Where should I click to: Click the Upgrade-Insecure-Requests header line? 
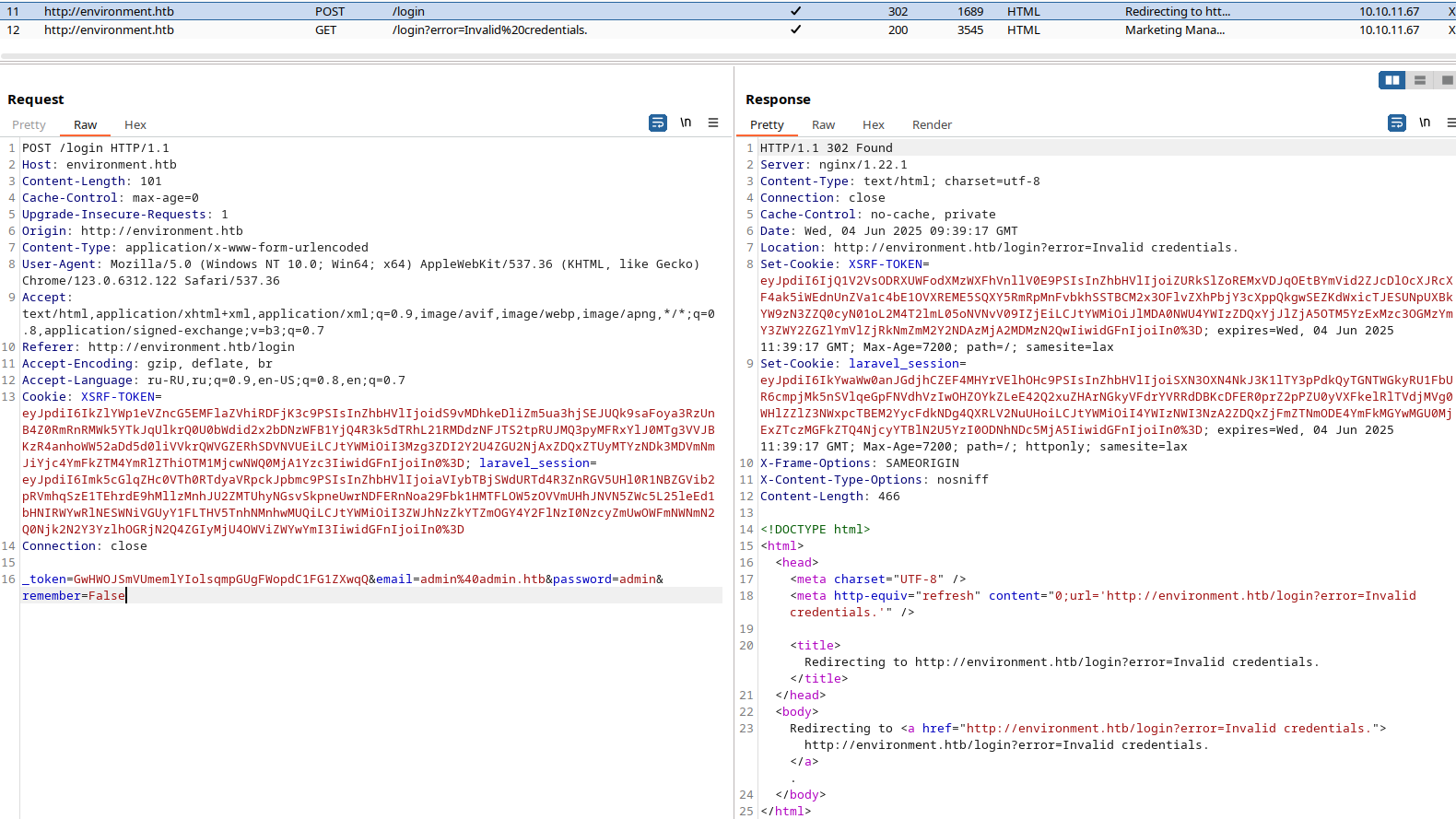(x=125, y=214)
